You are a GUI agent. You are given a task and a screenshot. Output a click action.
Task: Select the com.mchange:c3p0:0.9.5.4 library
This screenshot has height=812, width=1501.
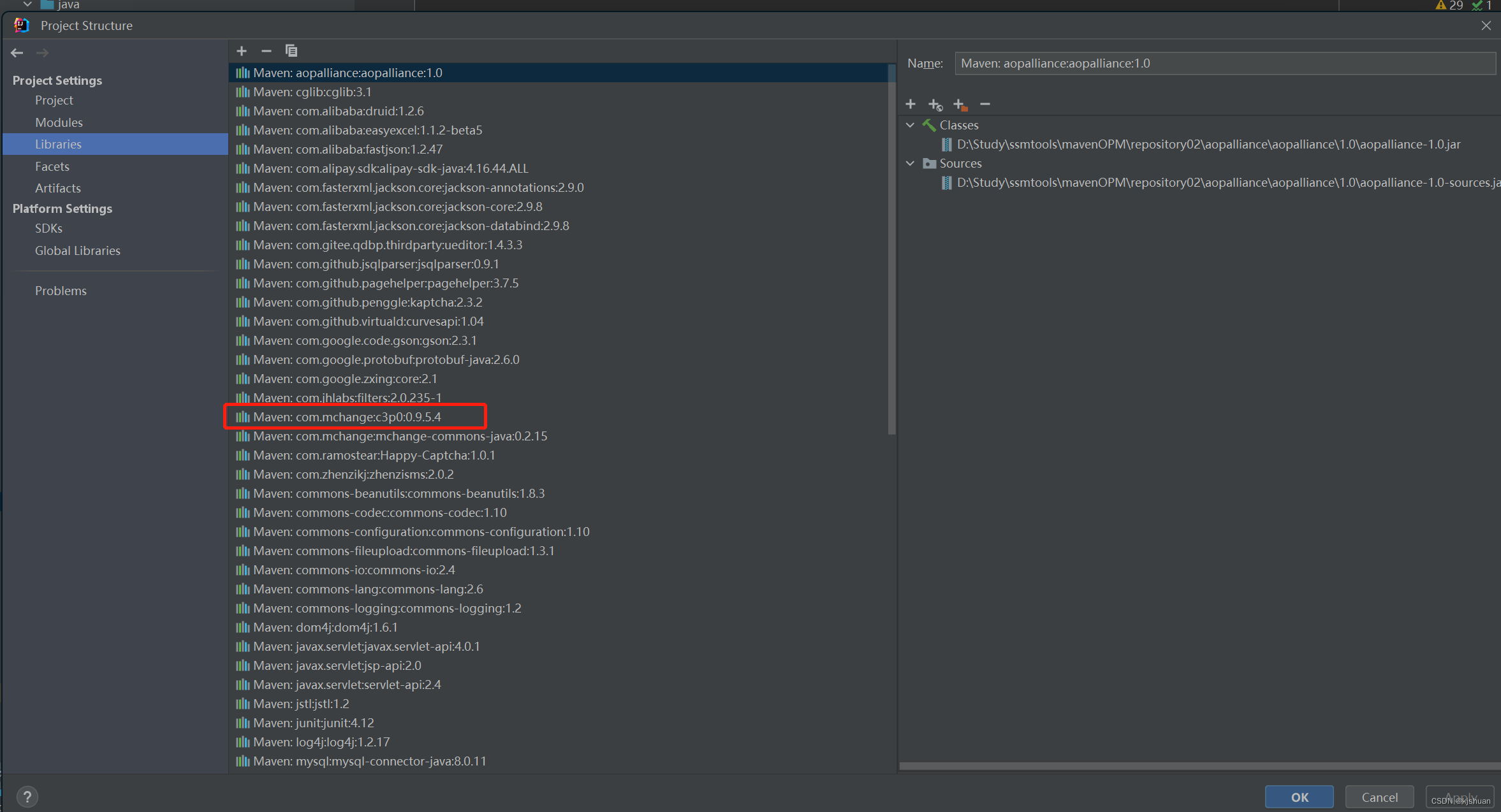point(347,417)
